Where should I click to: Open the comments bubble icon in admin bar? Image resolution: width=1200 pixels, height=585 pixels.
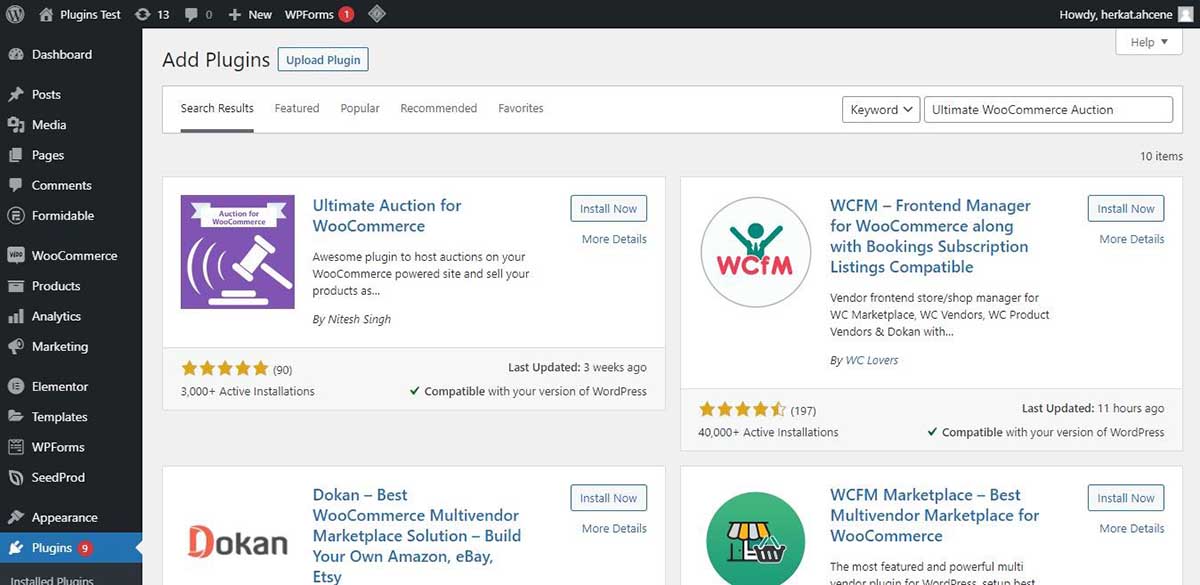point(192,15)
